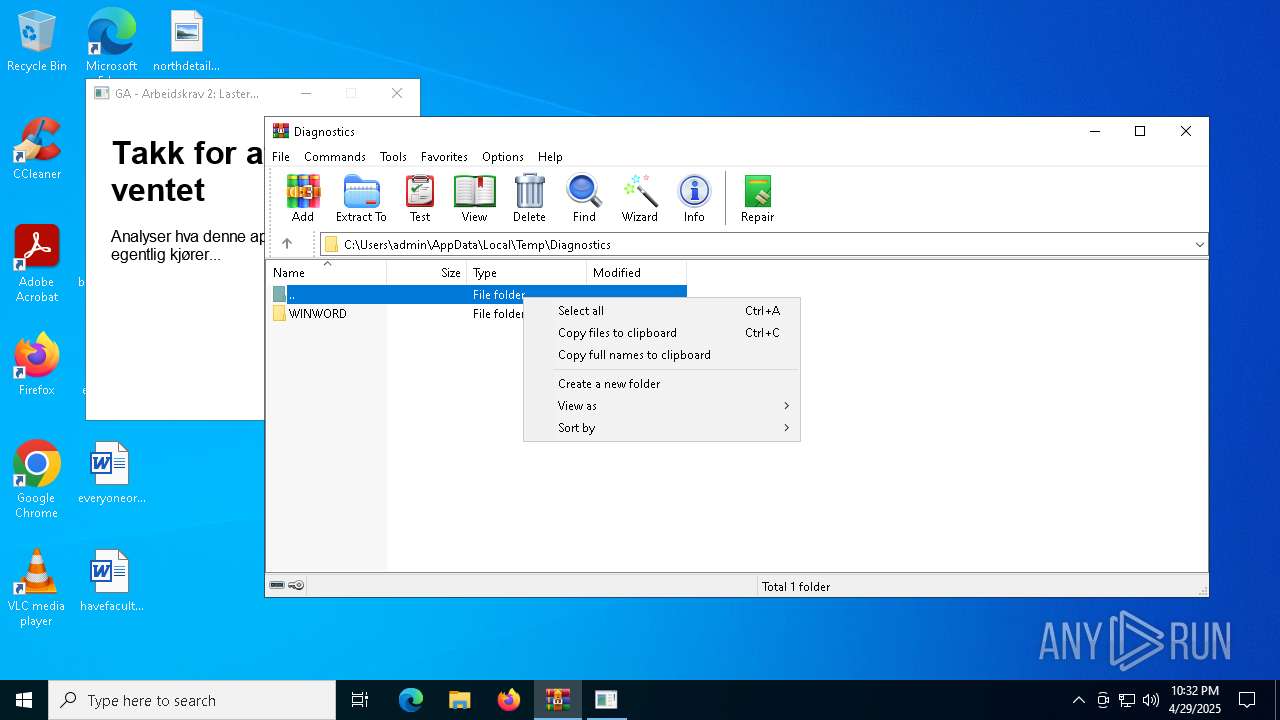Expand the address path dropdown arrow
The width and height of the screenshot is (1280, 720).
(x=1199, y=244)
